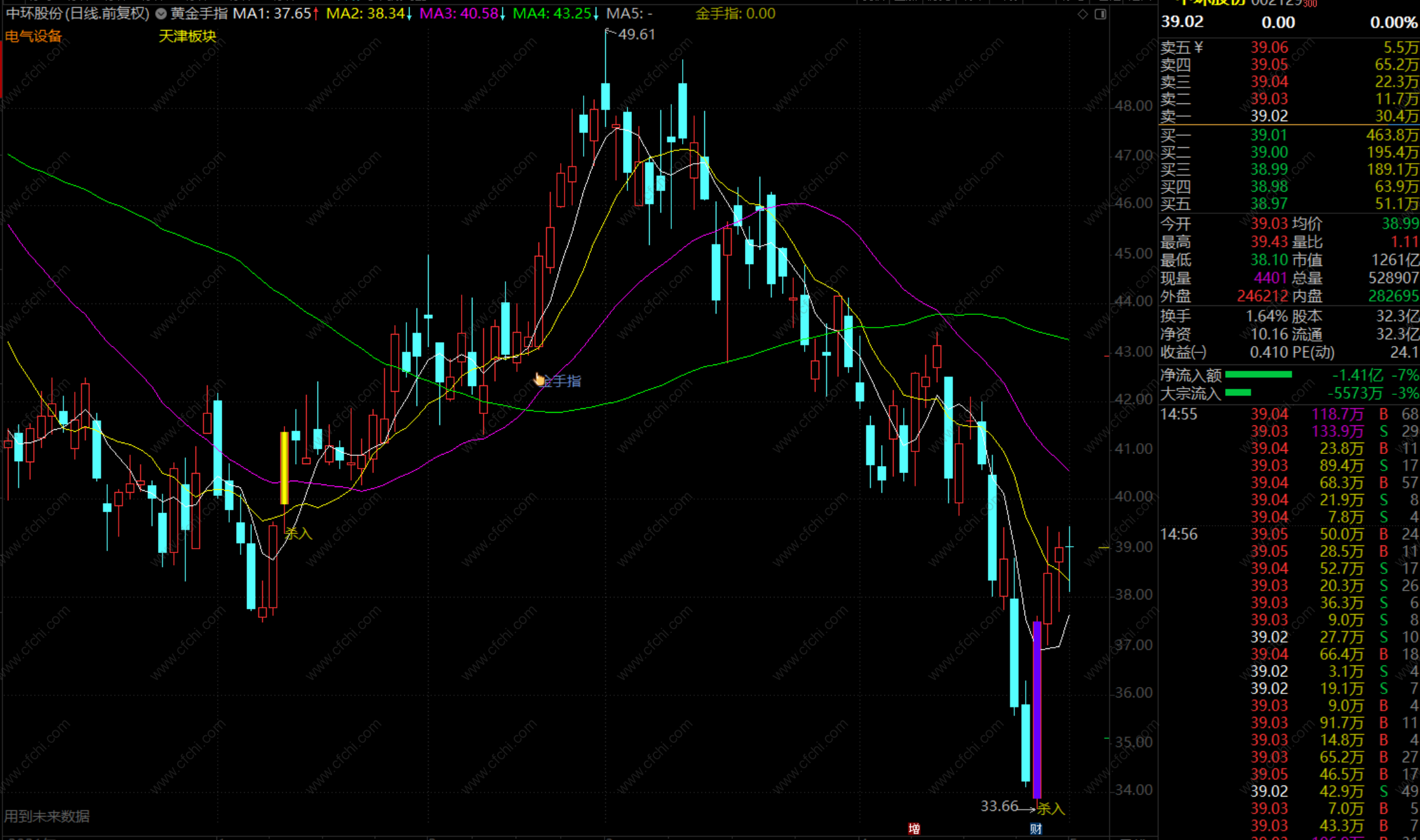This screenshot has width=1420, height=840.
Task: Click the diamond icon above the chart
Action: [x=1083, y=14]
